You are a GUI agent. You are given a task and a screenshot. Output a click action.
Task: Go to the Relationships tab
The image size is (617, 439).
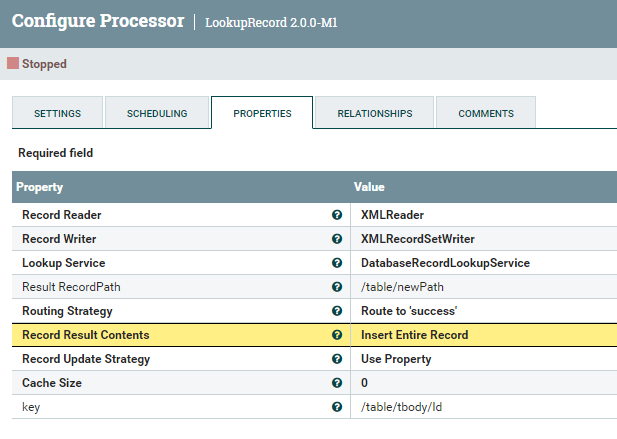point(374,113)
